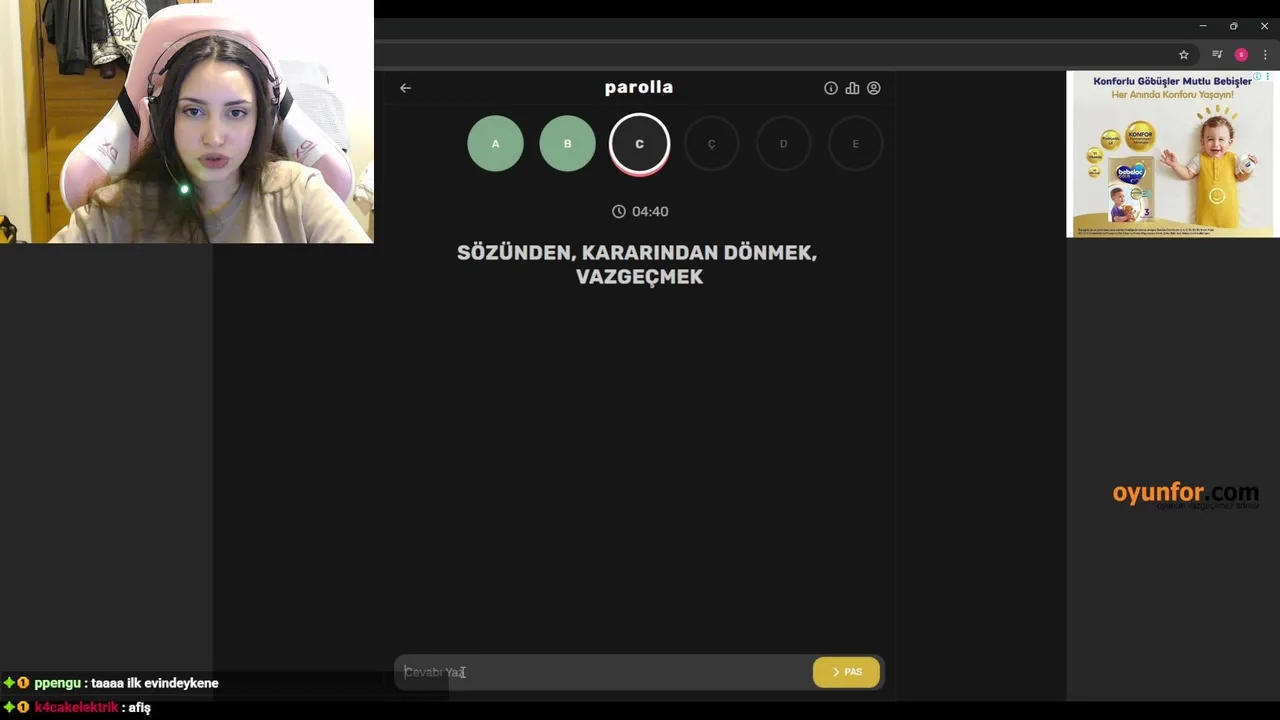The width and height of the screenshot is (1280, 720).
Task: Open the game info icon
Action: (x=830, y=88)
